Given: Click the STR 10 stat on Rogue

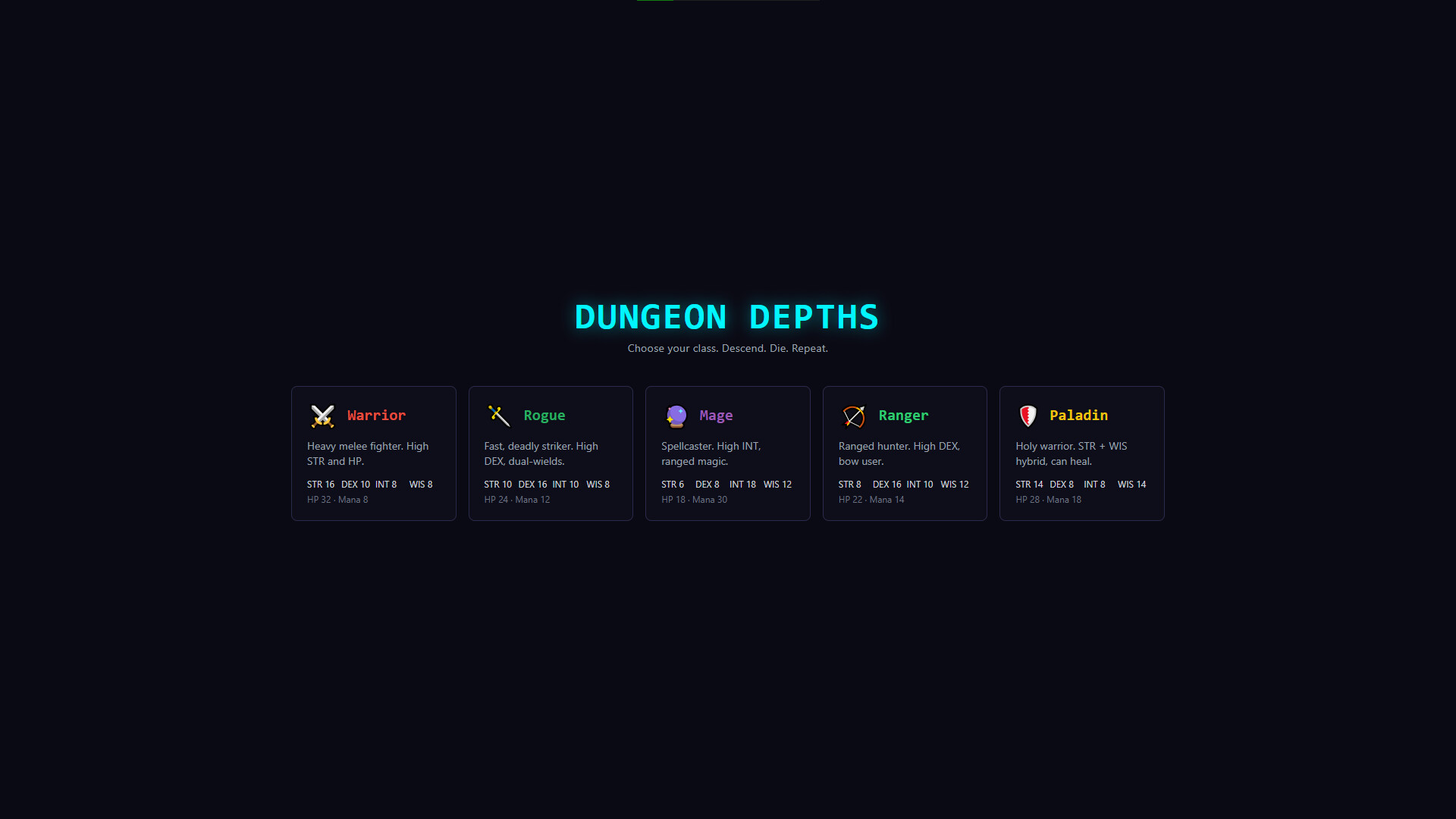Looking at the screenshot, I should click(498, 485).
